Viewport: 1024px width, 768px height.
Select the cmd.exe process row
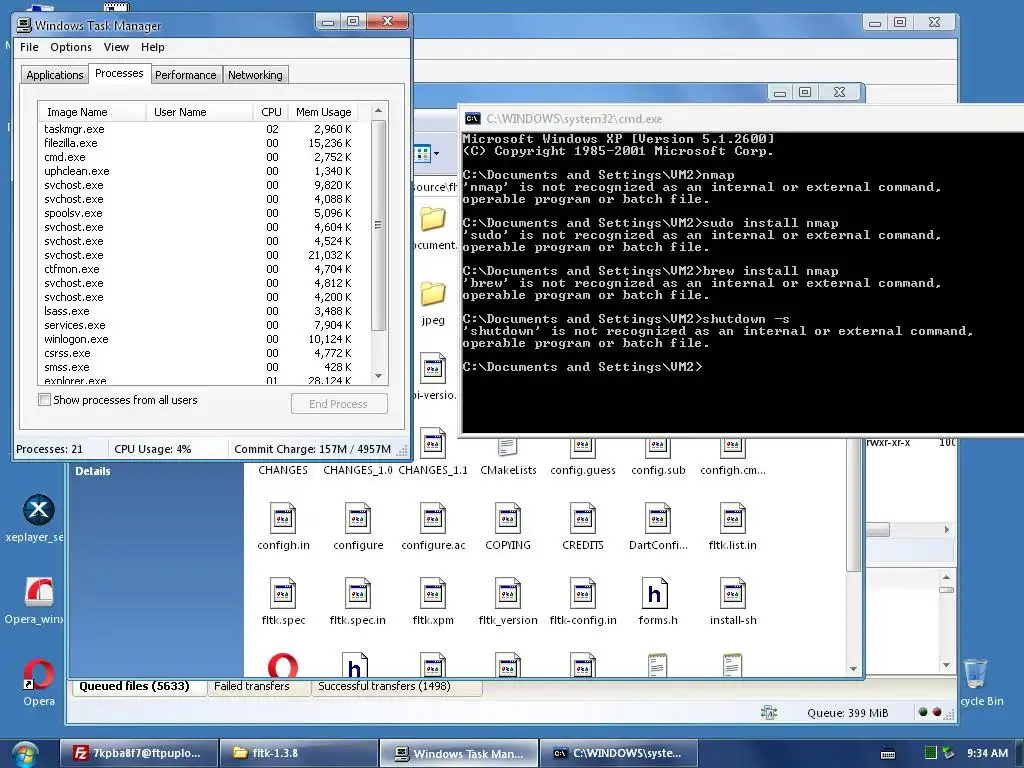coord(198,157)
